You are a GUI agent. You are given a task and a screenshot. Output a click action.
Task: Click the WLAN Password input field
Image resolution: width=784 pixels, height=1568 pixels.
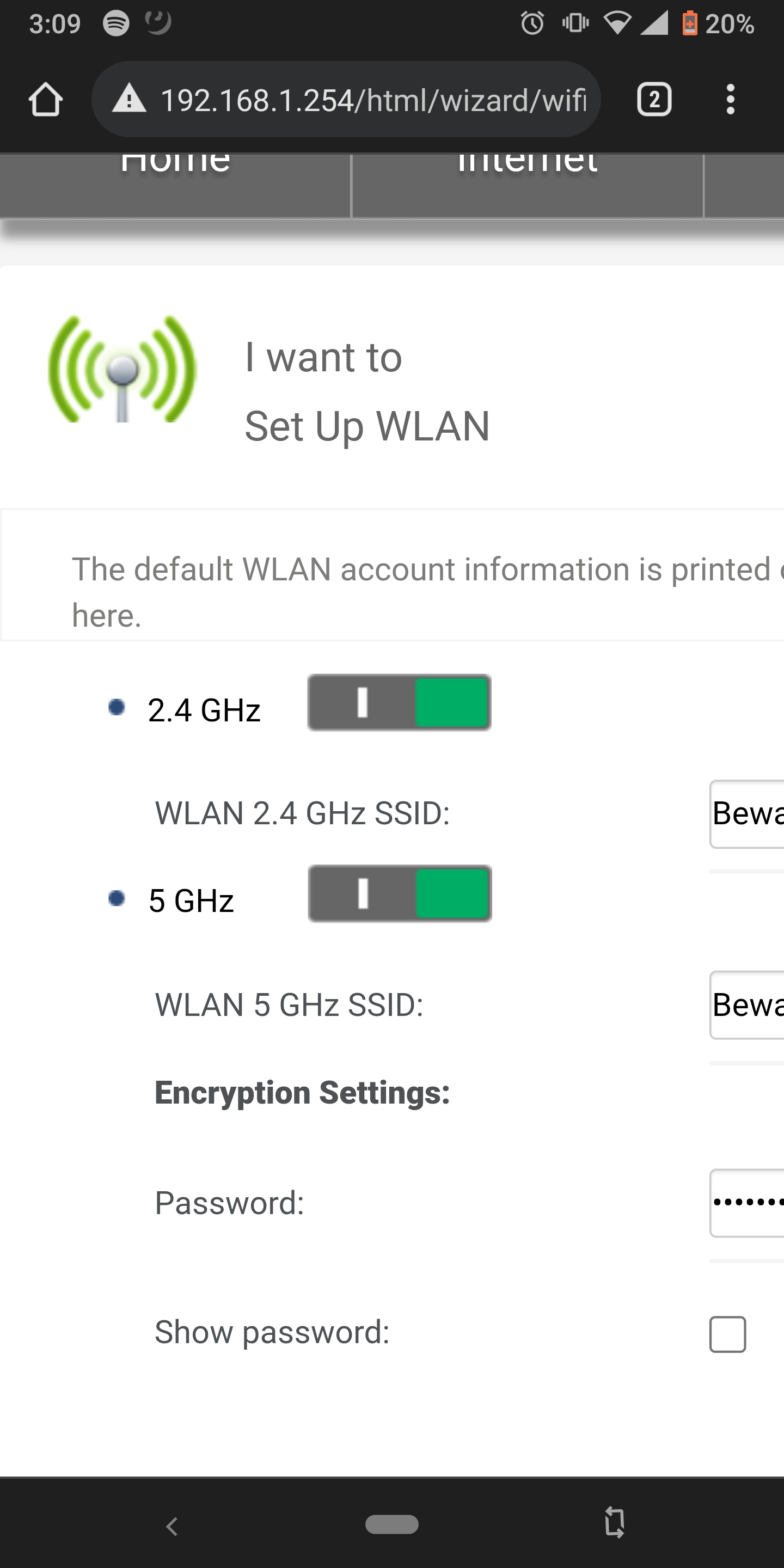coord(747,1203)
